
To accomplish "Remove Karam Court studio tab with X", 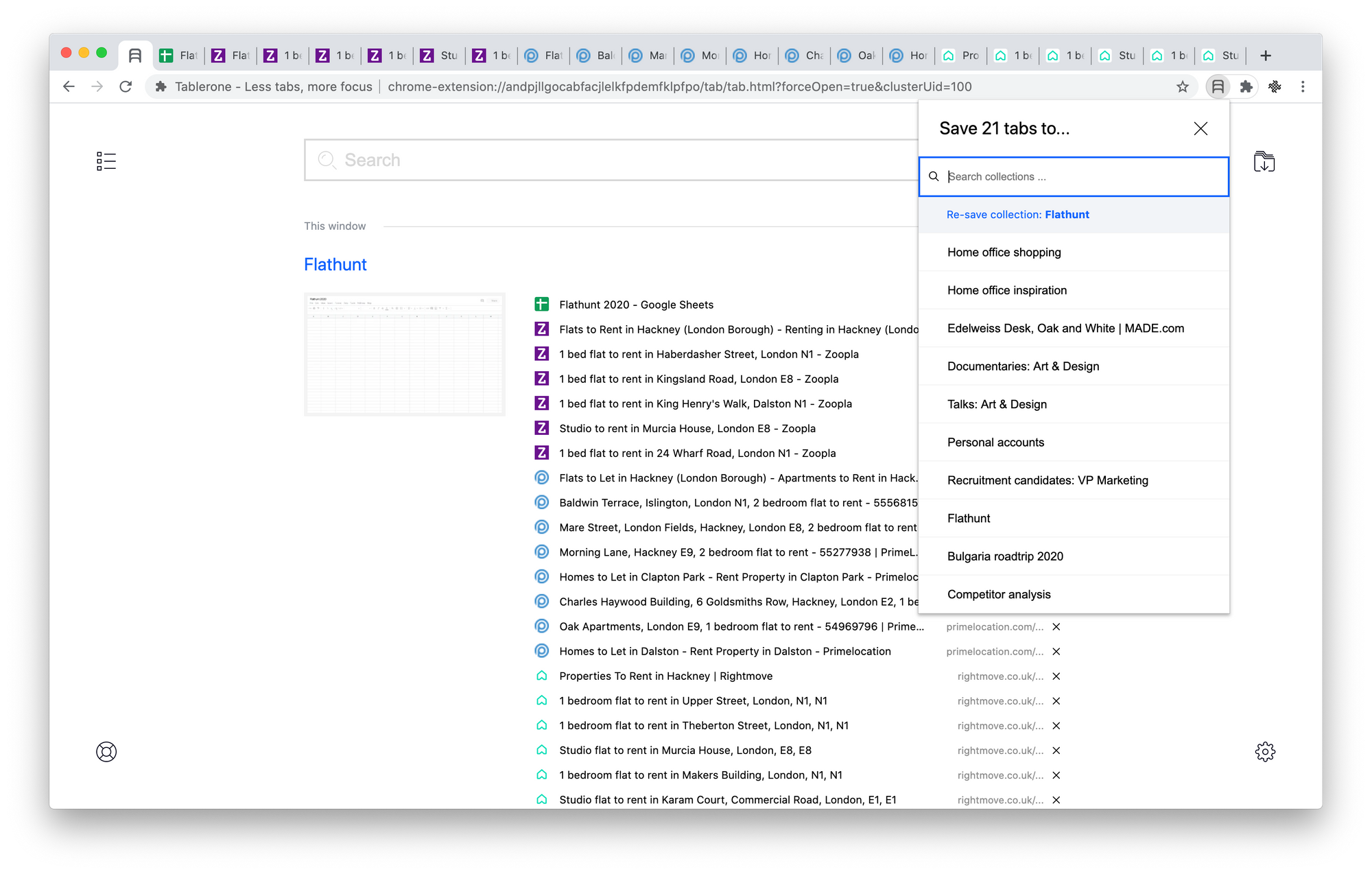I will pyautogui.click(x=1056, y=800).
